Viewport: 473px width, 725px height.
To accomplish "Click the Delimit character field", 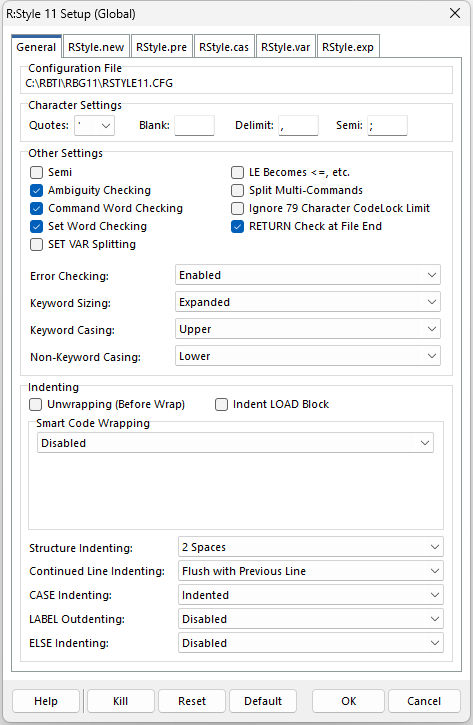I will (x=298, y=126).
